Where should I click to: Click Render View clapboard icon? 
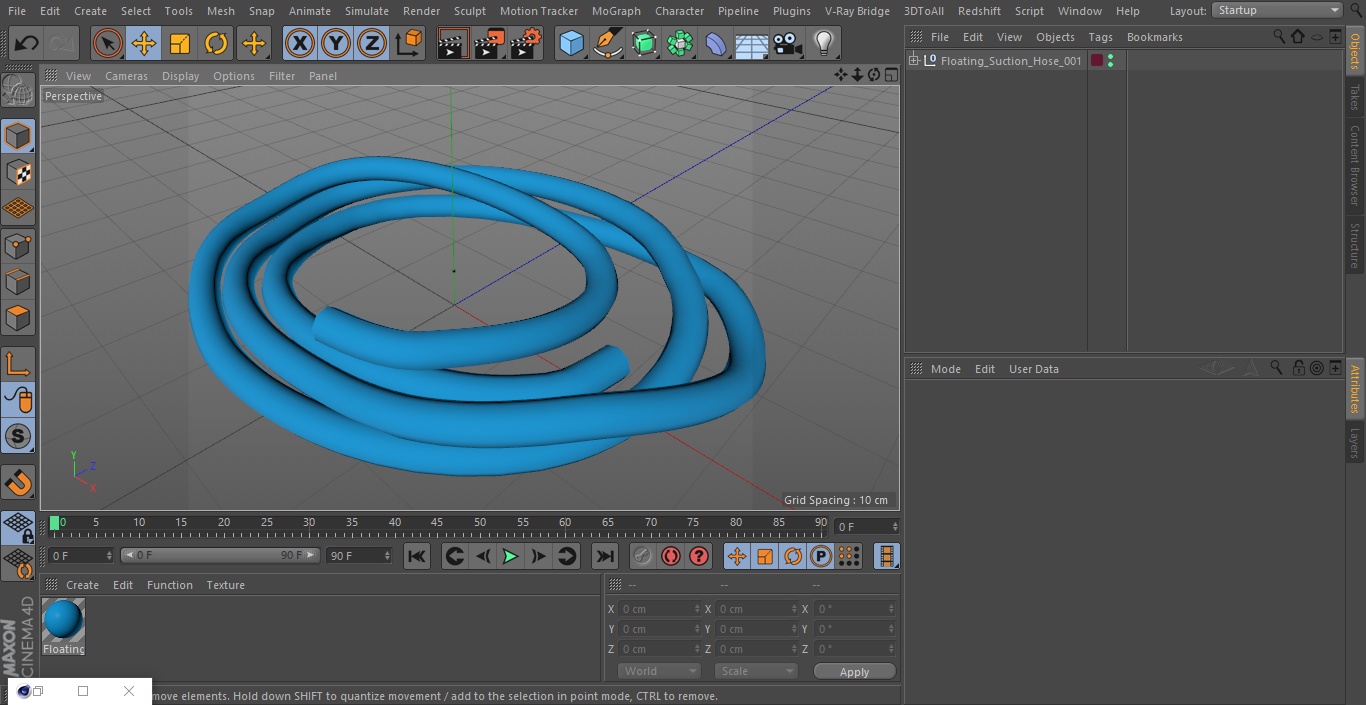(x=453, y=44)
